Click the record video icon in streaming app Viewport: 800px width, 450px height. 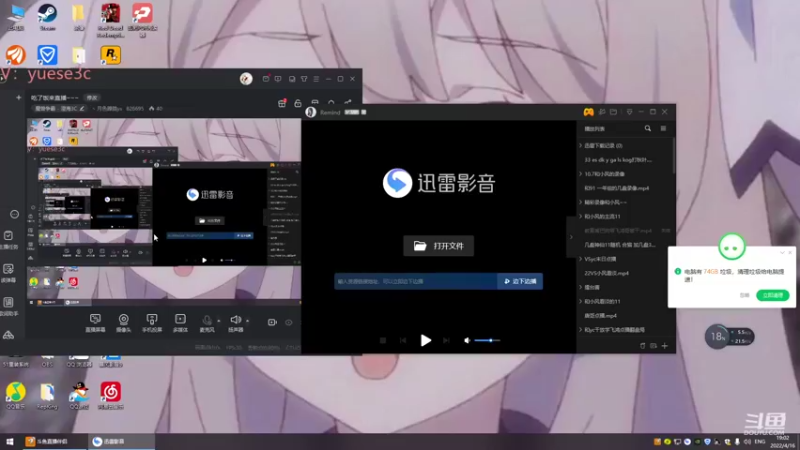pyautogui.click(x=272, y=322)
